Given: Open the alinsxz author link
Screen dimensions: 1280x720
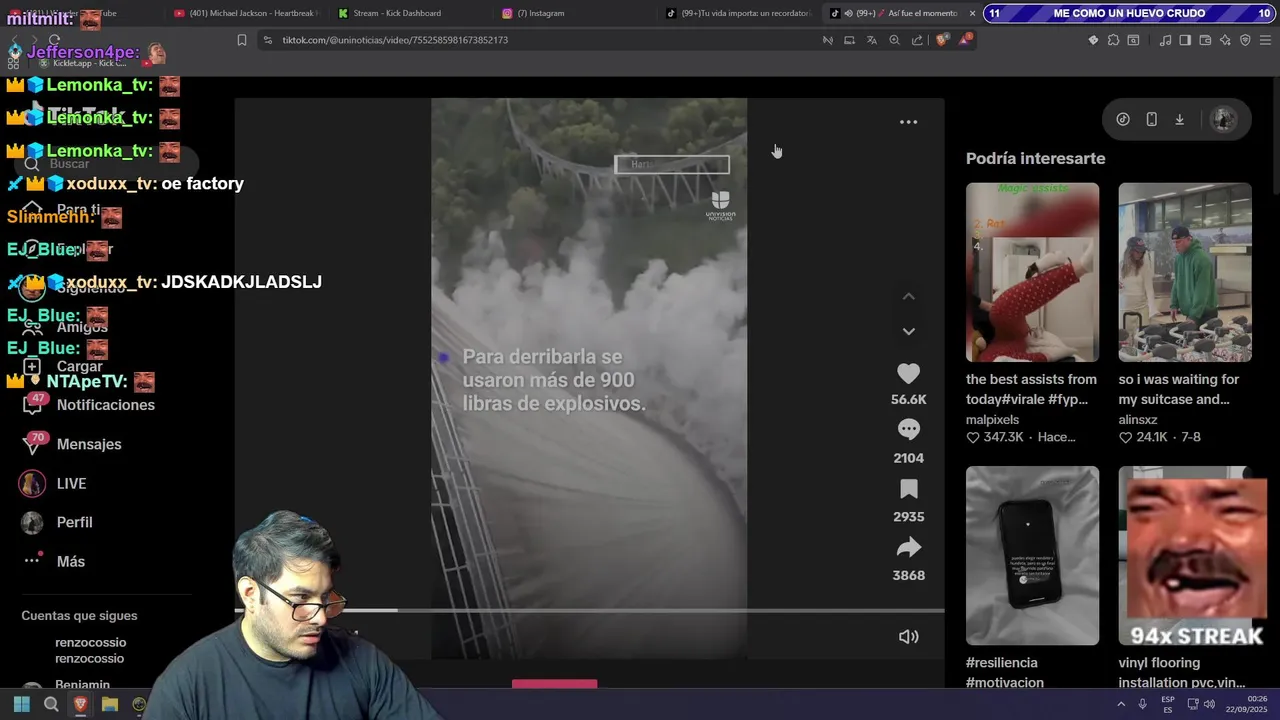Looking at the screenshot, I should click(x=1138, y=420).
